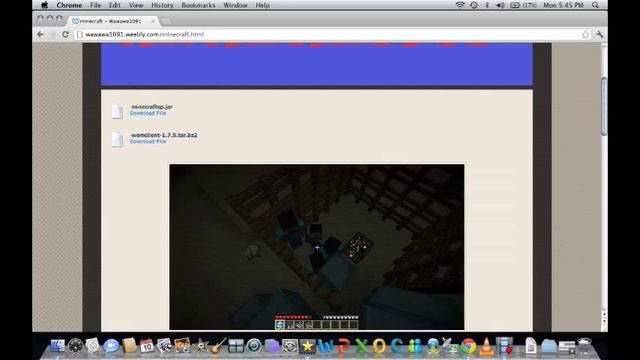Launch VLC media player from the dock
This screenshot has width=640, height=360.
coord(486,346)
